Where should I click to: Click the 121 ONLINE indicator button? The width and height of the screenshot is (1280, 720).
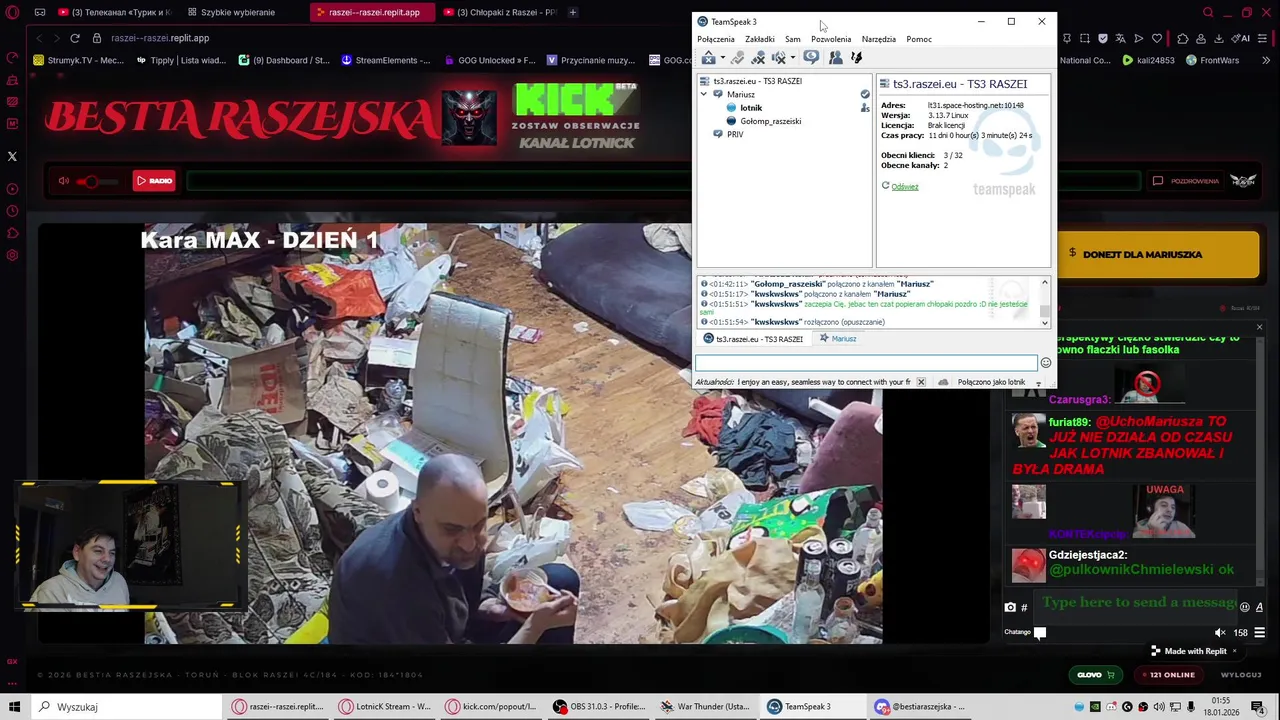(1170, 675)
